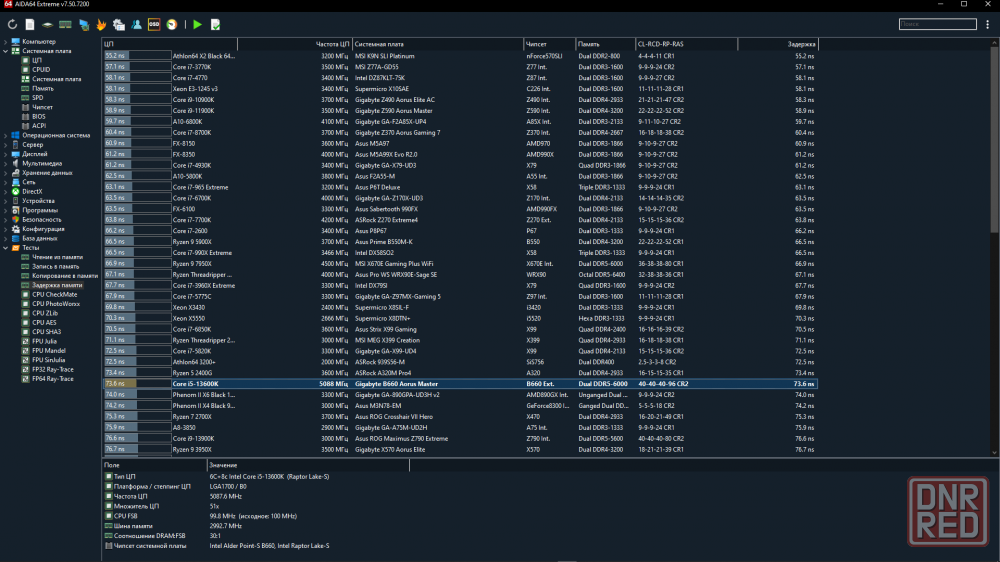Expand the Мультимедиа tree node
Viewport: 1000px width, 562px height.
coord(6,163)
